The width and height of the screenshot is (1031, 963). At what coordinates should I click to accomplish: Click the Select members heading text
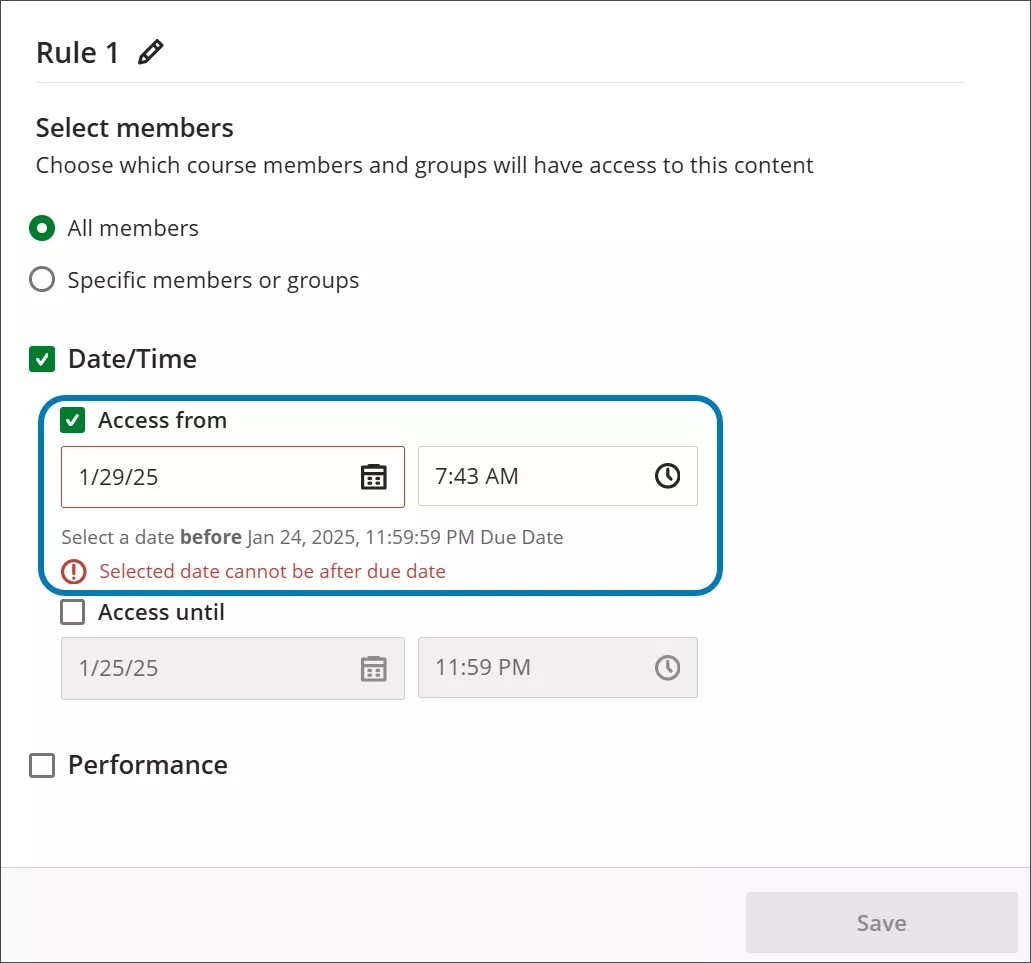tap(134, 128)
